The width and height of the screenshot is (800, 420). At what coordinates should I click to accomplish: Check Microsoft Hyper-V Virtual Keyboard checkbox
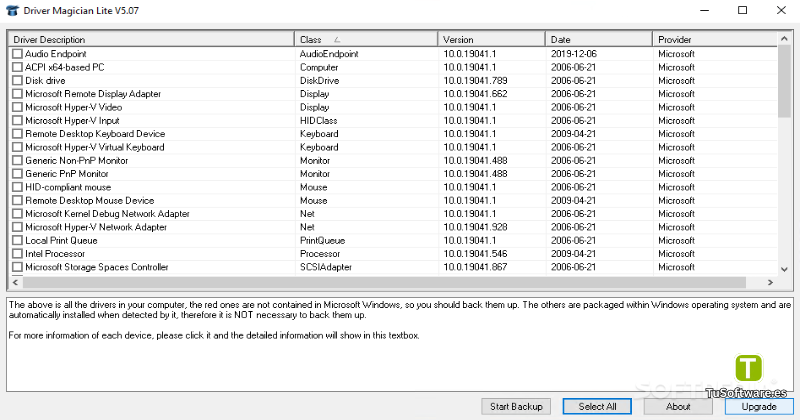[17, 147]
